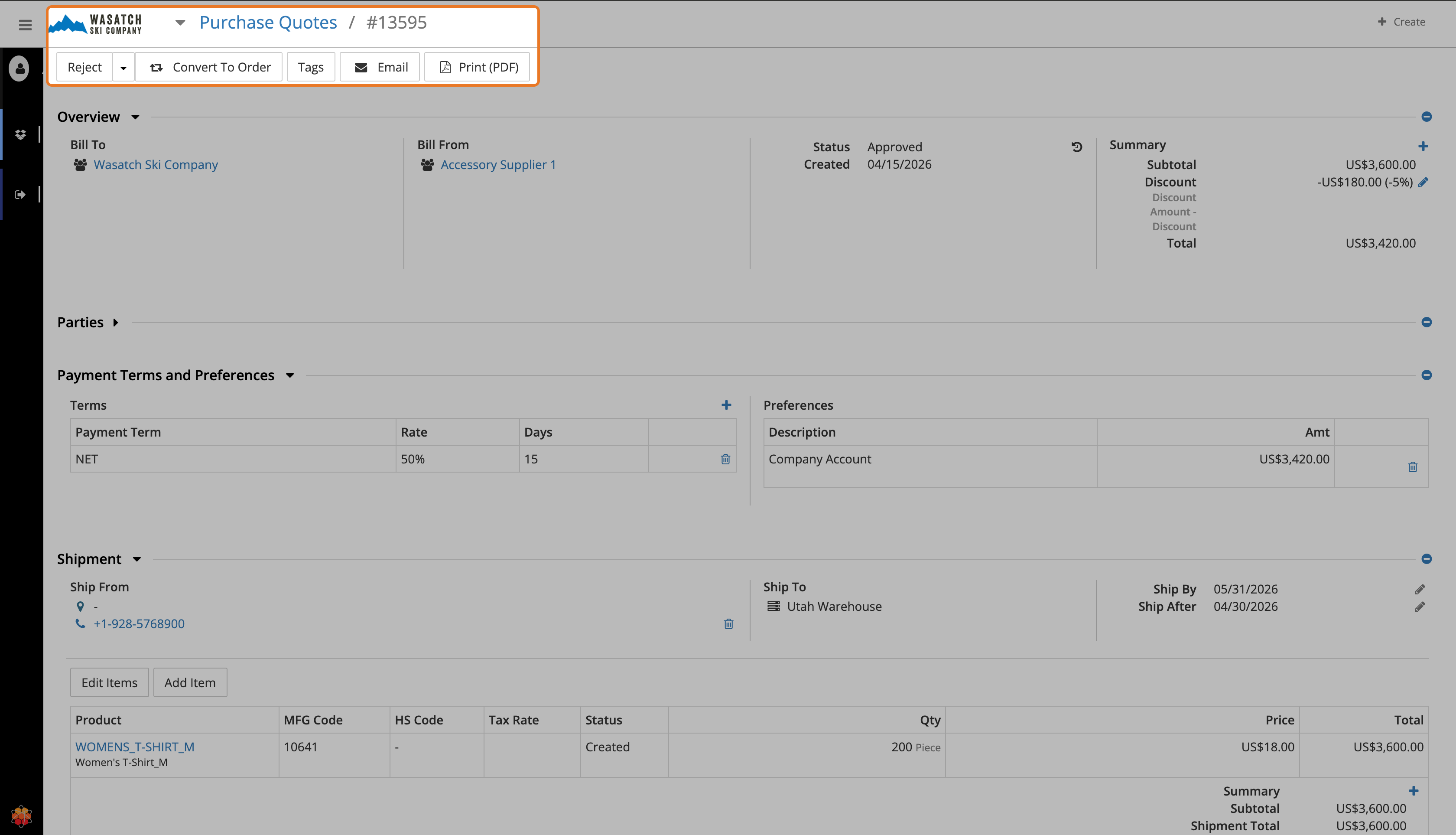Click the Ship After date 04/30/2026
The height and width of the screenshot is (835, 1456).
point(1246,606)
